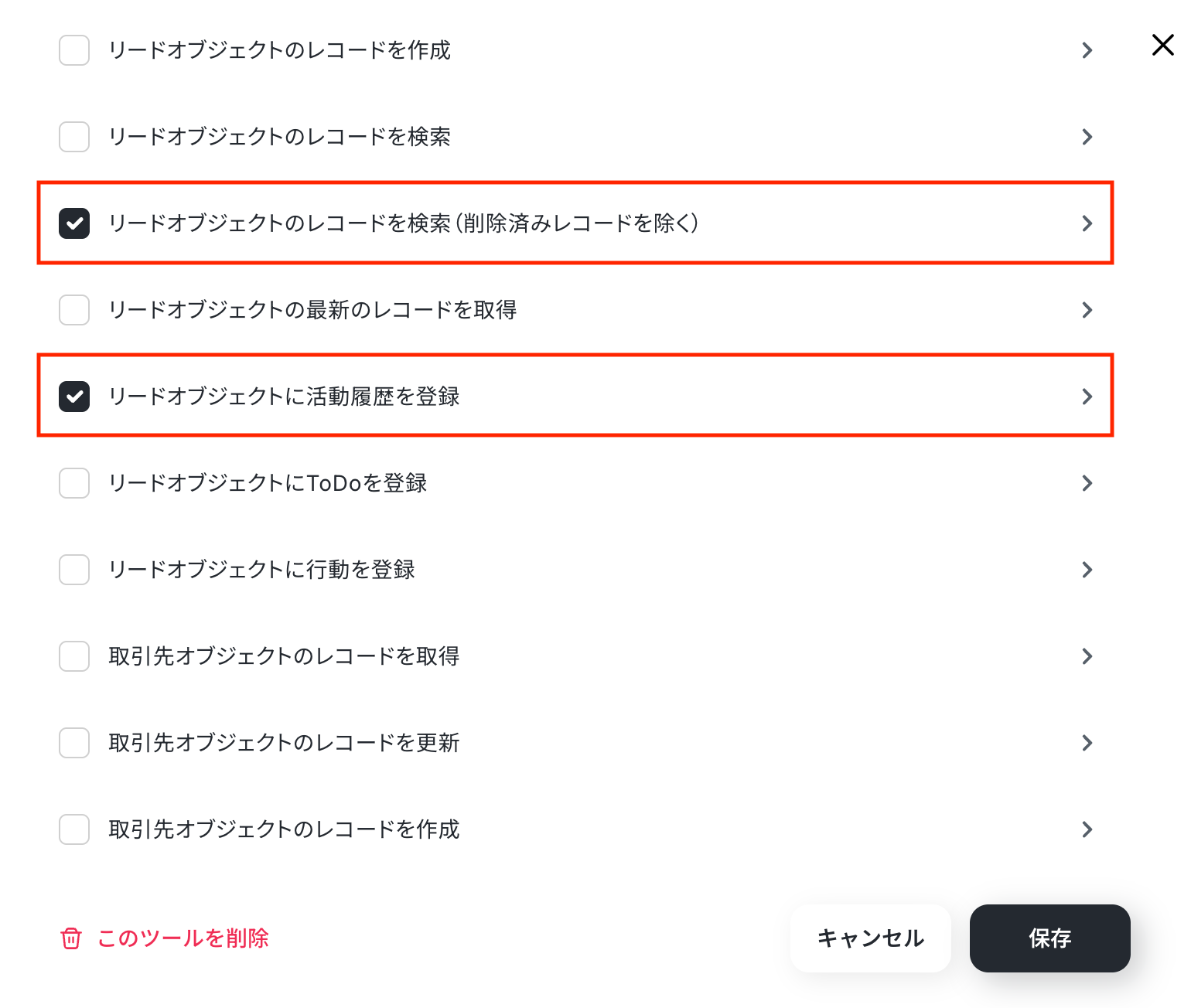Open chevron for リードオブジェクトに行動を登録

click(x=1087, y=570)
